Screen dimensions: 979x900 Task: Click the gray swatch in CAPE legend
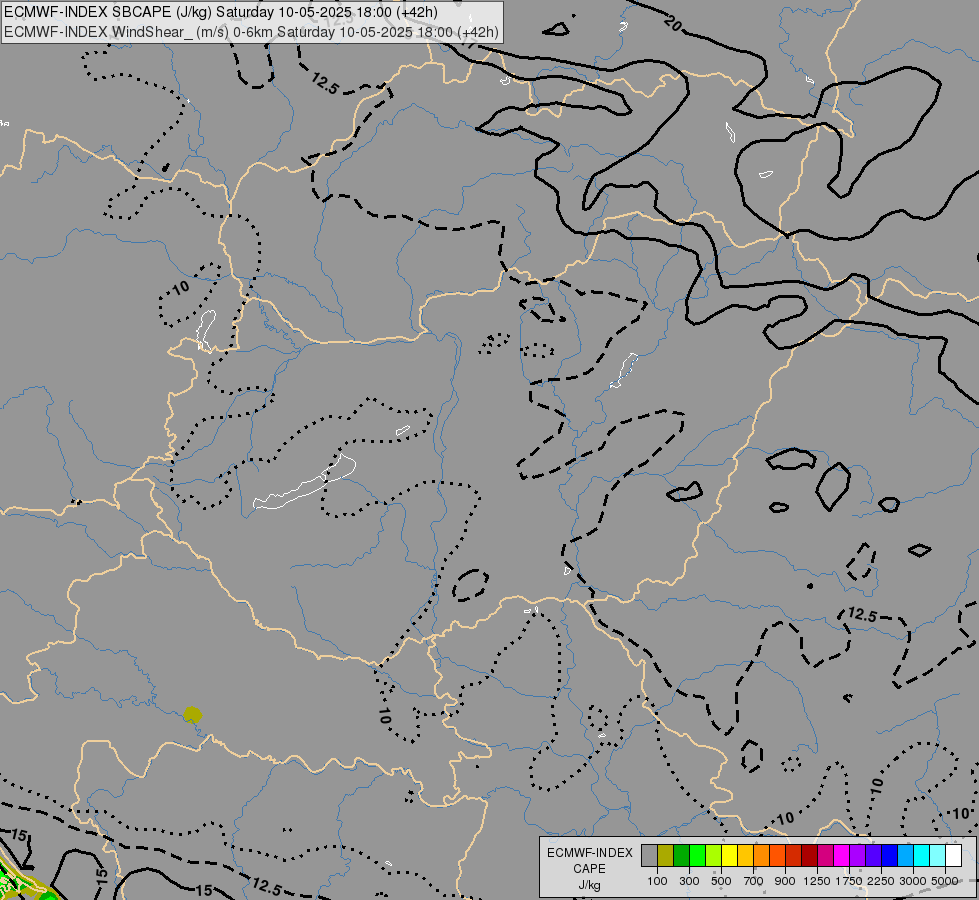tap(649, 856)
